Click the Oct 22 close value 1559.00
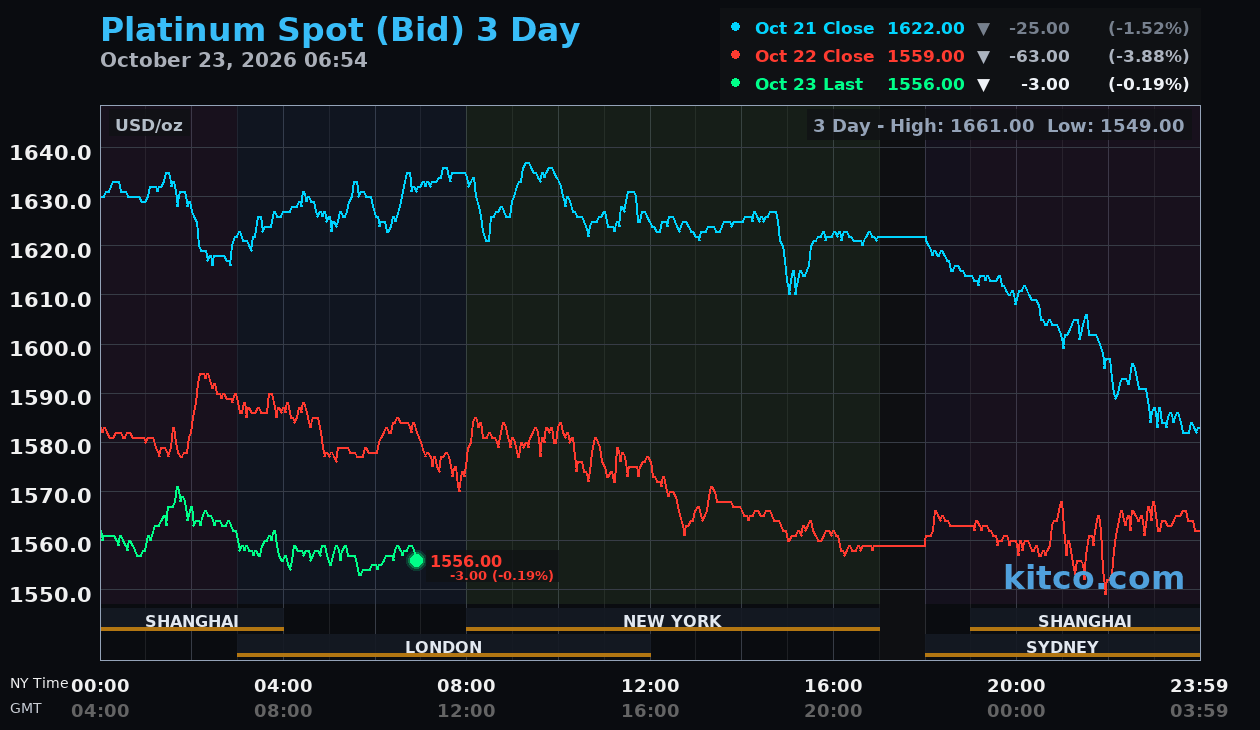This screenshot has width=1260, height=730. [x=926, y=56]
